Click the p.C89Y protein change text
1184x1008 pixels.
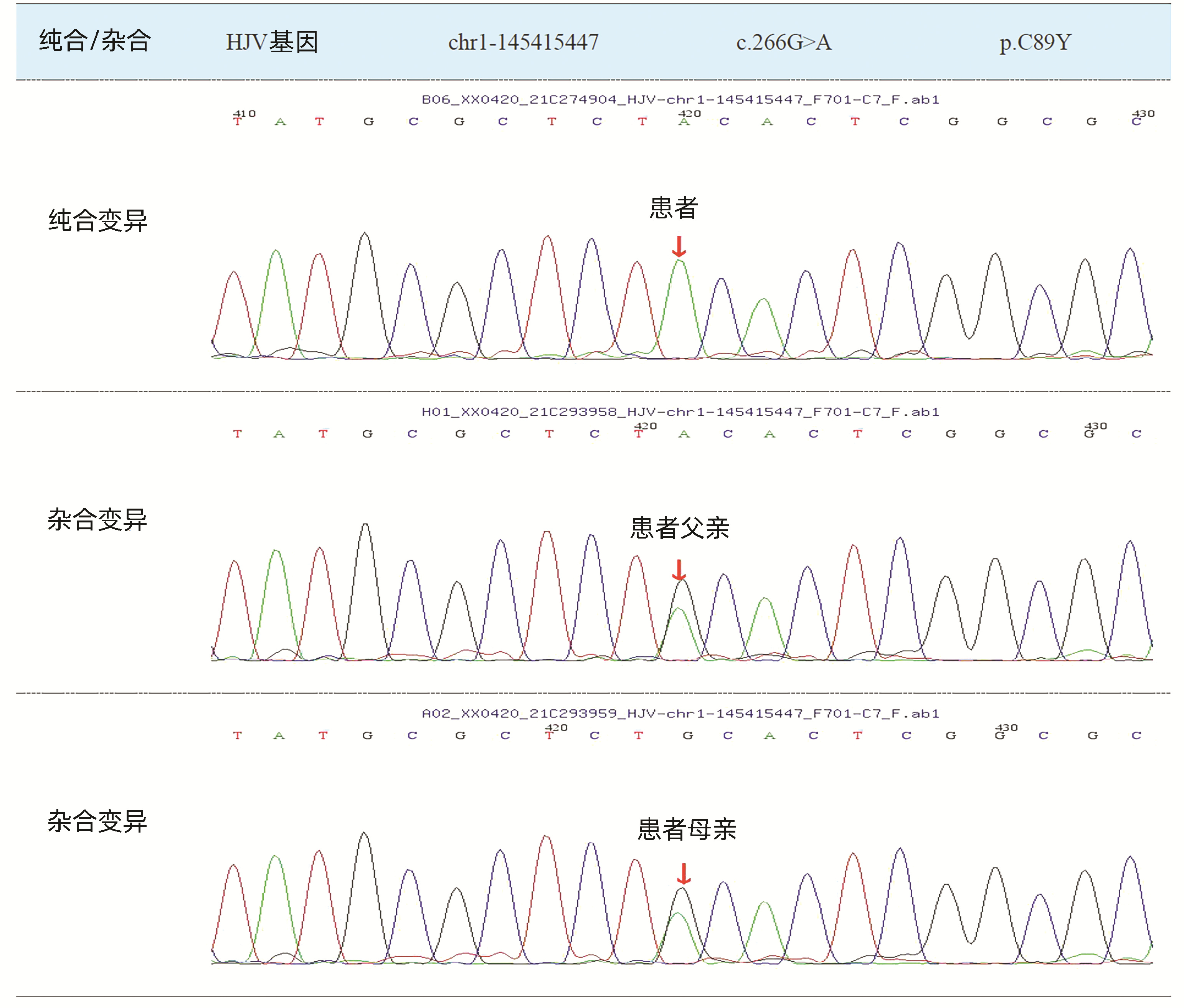pos(1035,42)
